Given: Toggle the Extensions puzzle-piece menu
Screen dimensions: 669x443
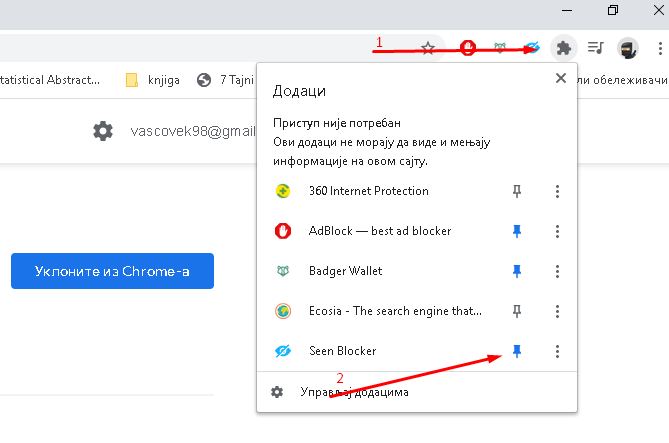Looking at the screenshot, I should click(564, 48).
